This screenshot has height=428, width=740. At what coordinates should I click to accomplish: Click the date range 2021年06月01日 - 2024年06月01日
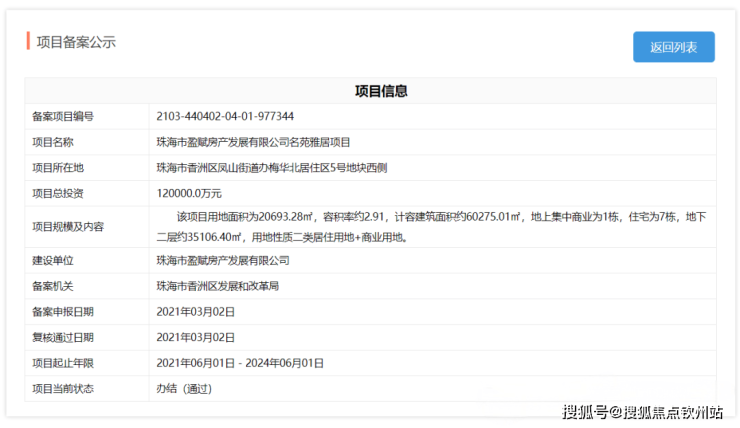(254, 362)
